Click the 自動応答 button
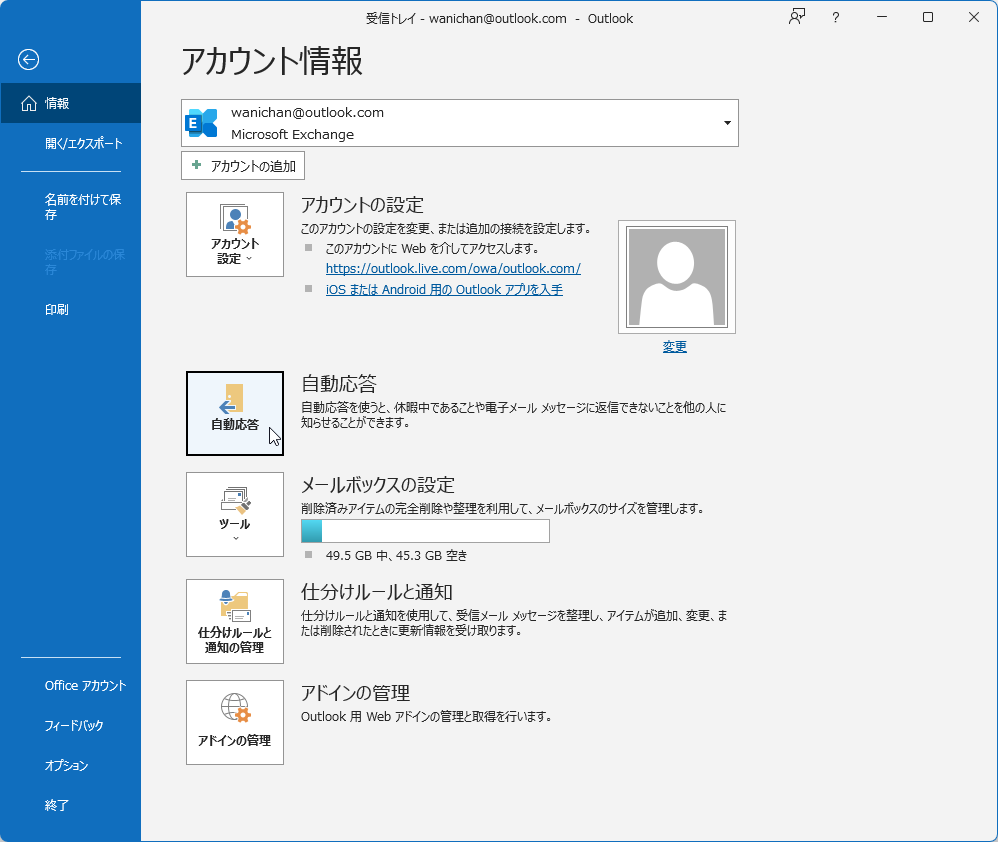This screenshot has height=842, width=998. click(235, 414)
